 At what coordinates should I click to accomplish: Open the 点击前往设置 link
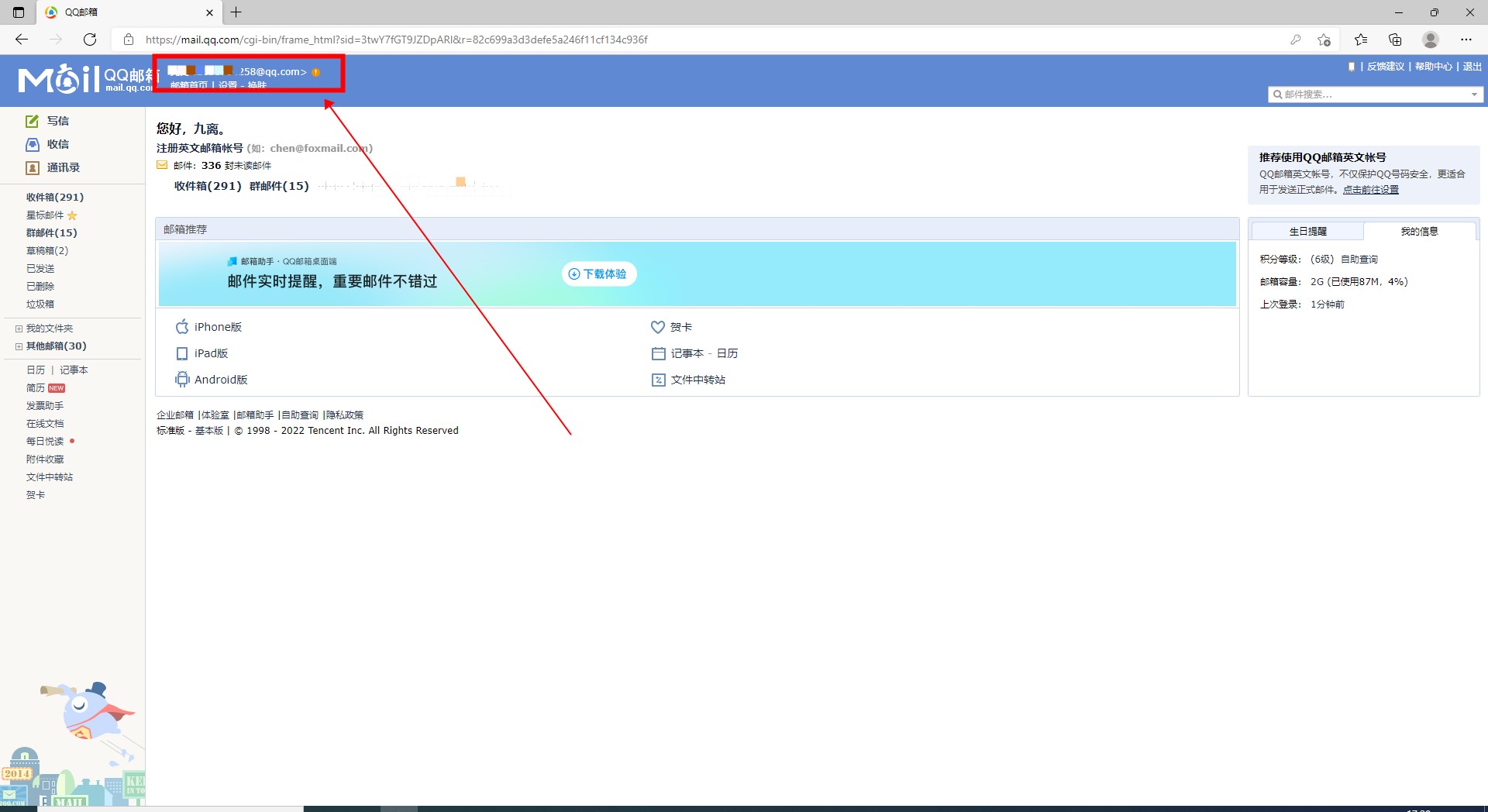point(1370,190)
